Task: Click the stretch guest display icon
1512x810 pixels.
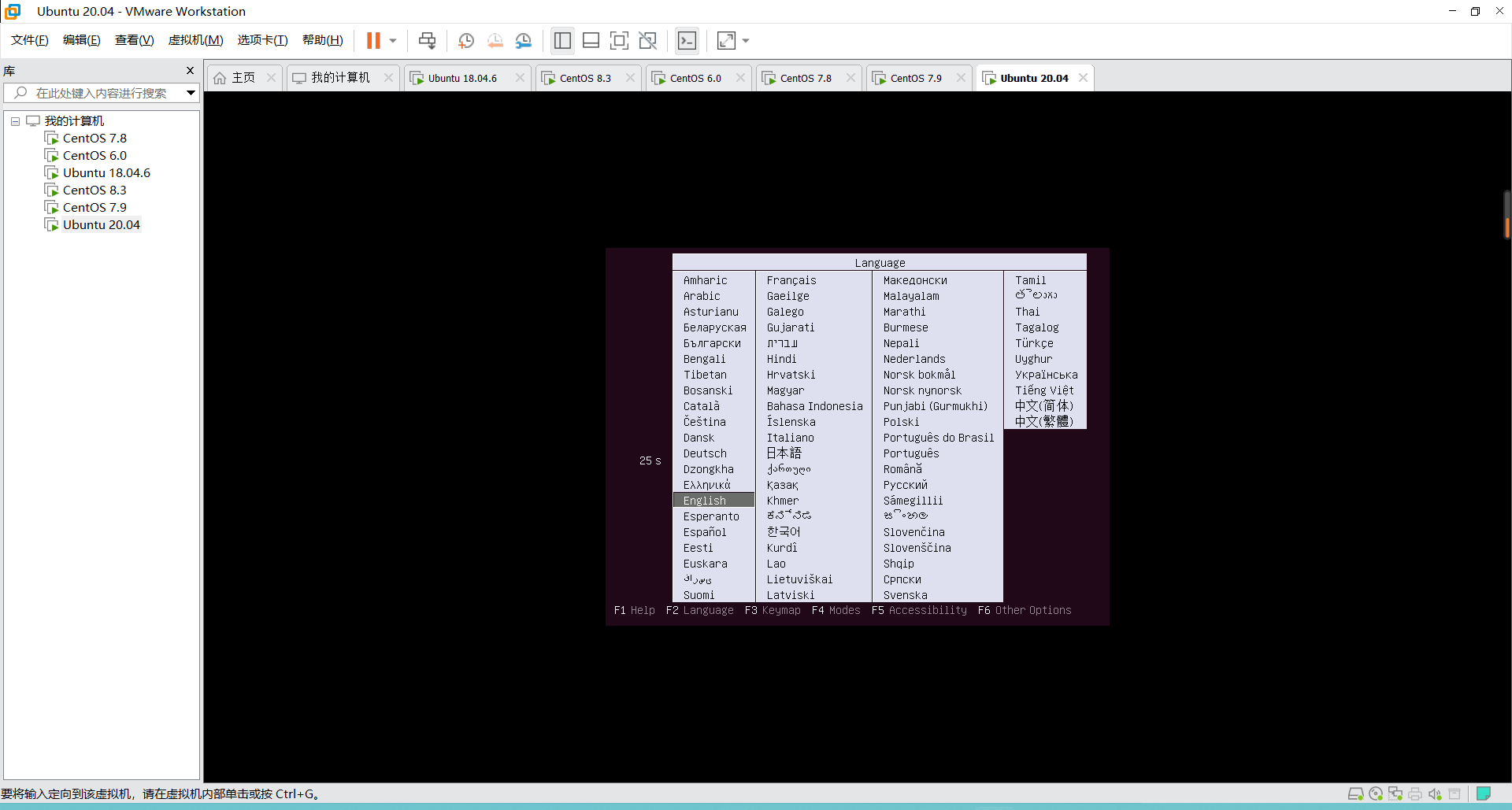Action: pyautogui.click(x=726, y=40)
